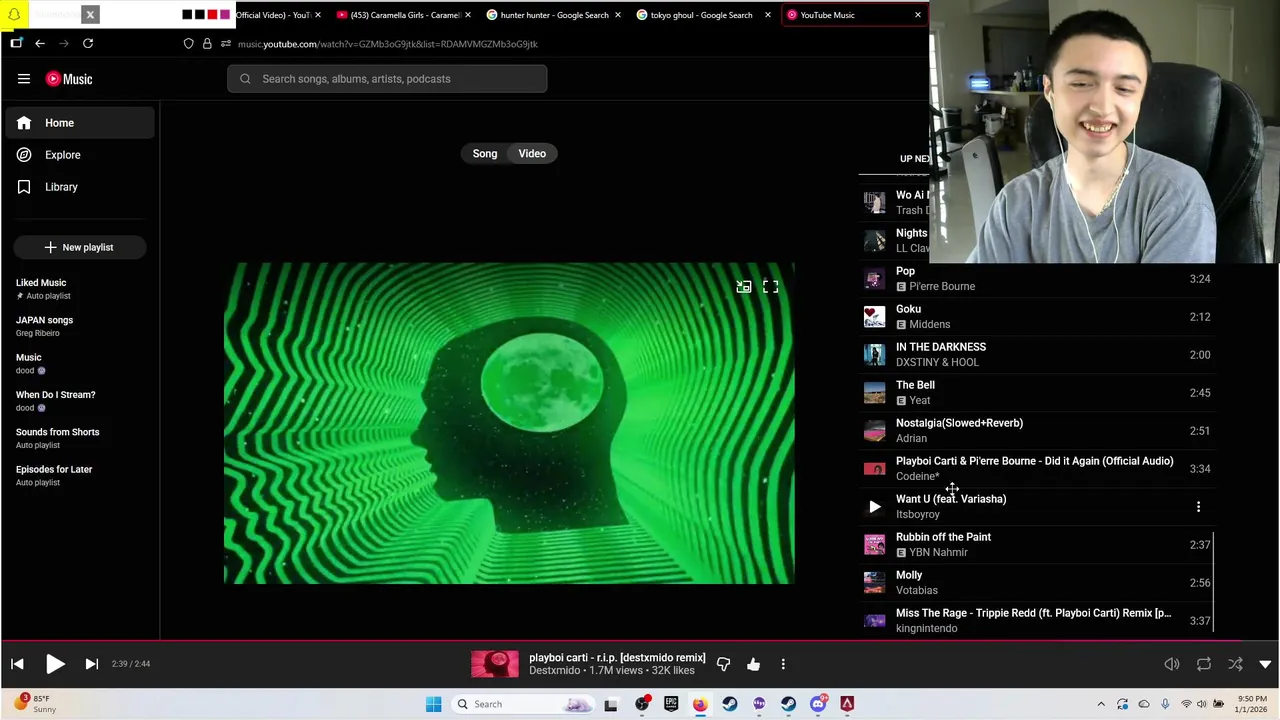The image size is (1280, 720).
Task: Open the Liked Music playlist
Action: click(80, 289)
